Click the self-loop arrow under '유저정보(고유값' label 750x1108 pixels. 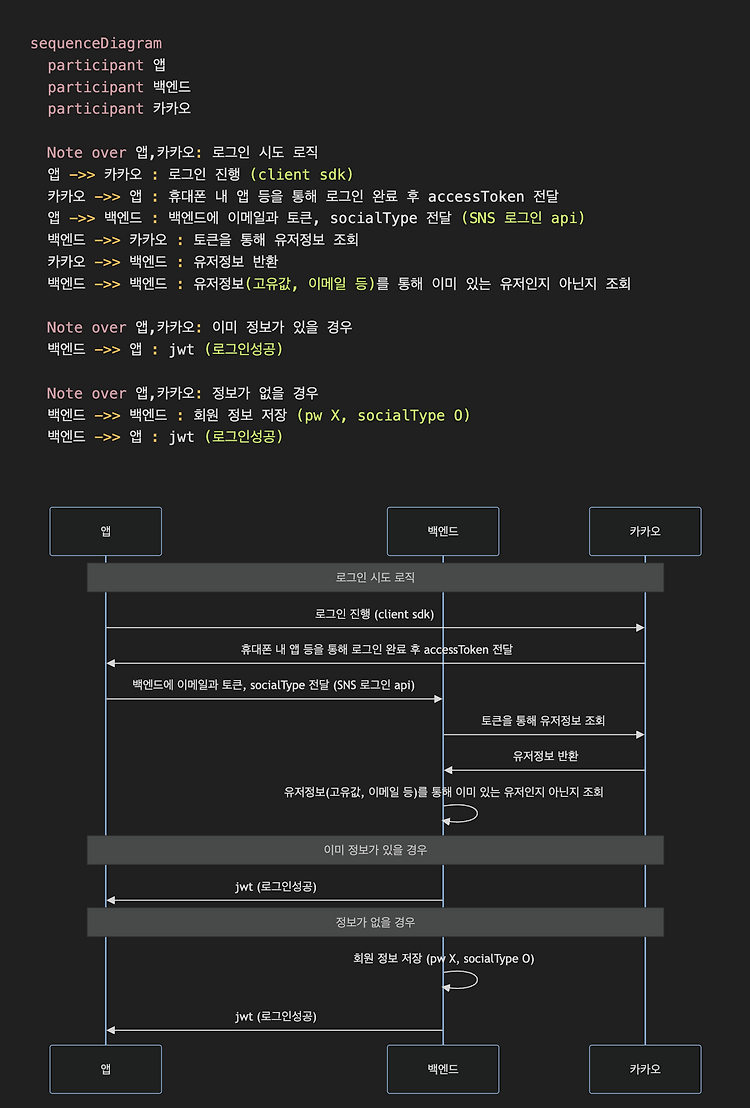click(x=460, y=814)
